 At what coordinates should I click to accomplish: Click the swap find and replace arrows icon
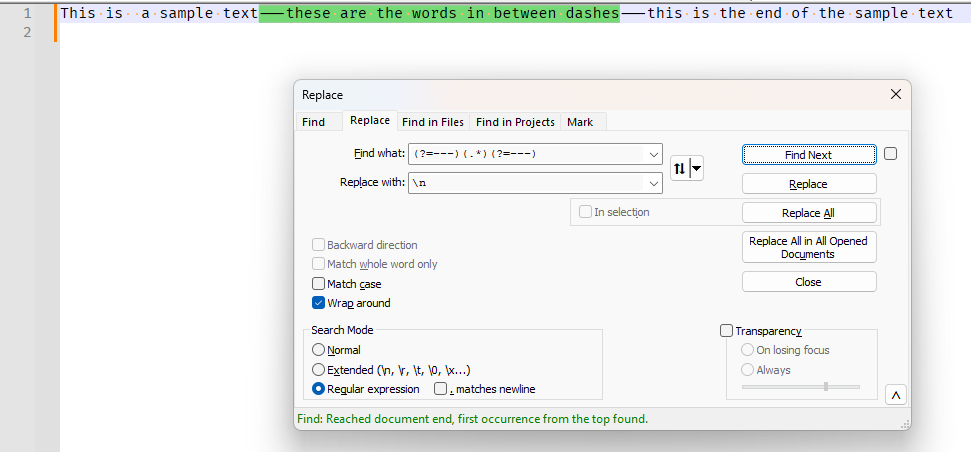coord(679,169)
